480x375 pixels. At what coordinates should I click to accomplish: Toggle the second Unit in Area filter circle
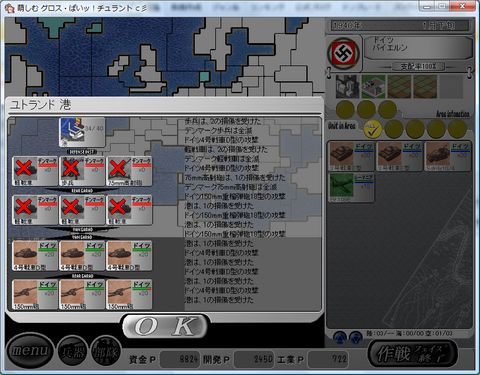[394, 129]
